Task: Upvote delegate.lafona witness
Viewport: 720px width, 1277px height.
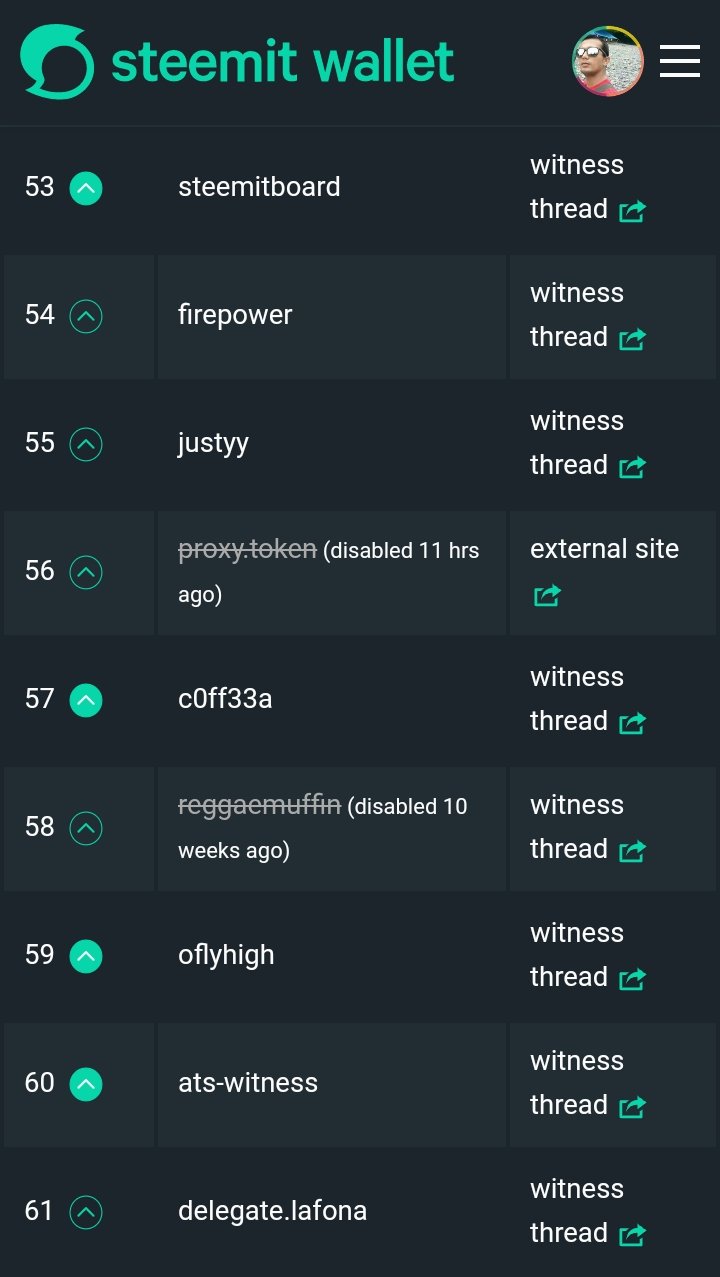Action: (86, 1212)
